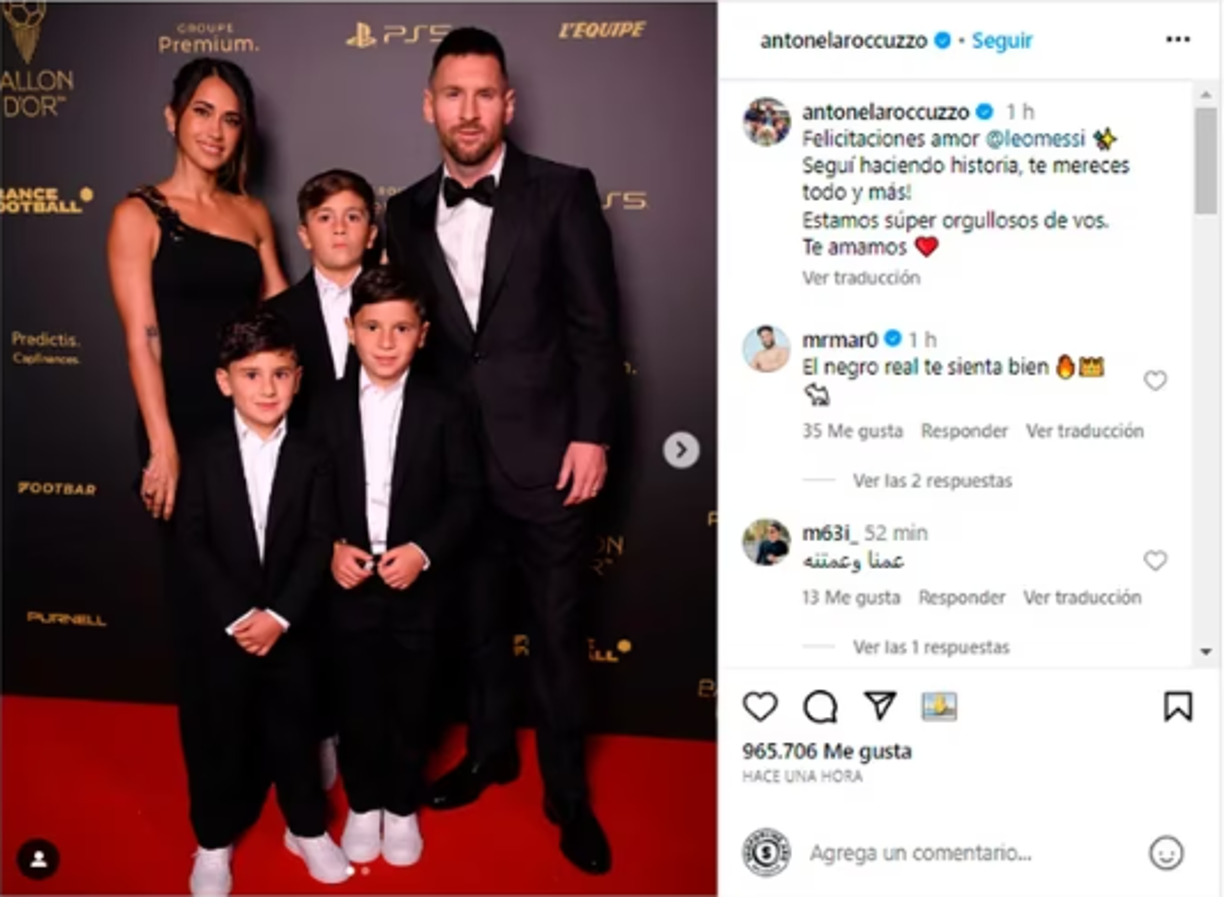
Task: Like mrmar0's comment with heart
Action: click(x=1155, y=381)
